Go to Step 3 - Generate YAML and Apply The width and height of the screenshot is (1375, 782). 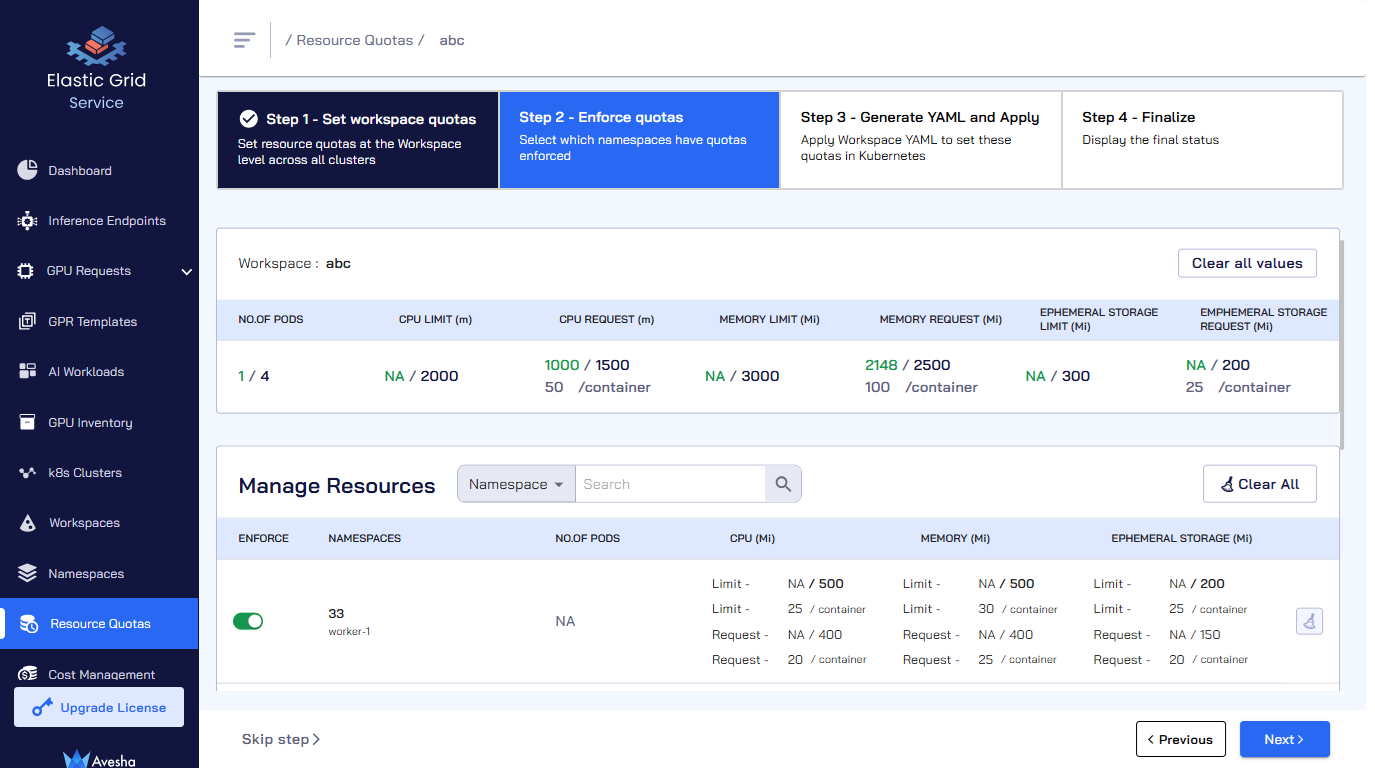coord(920,140)
